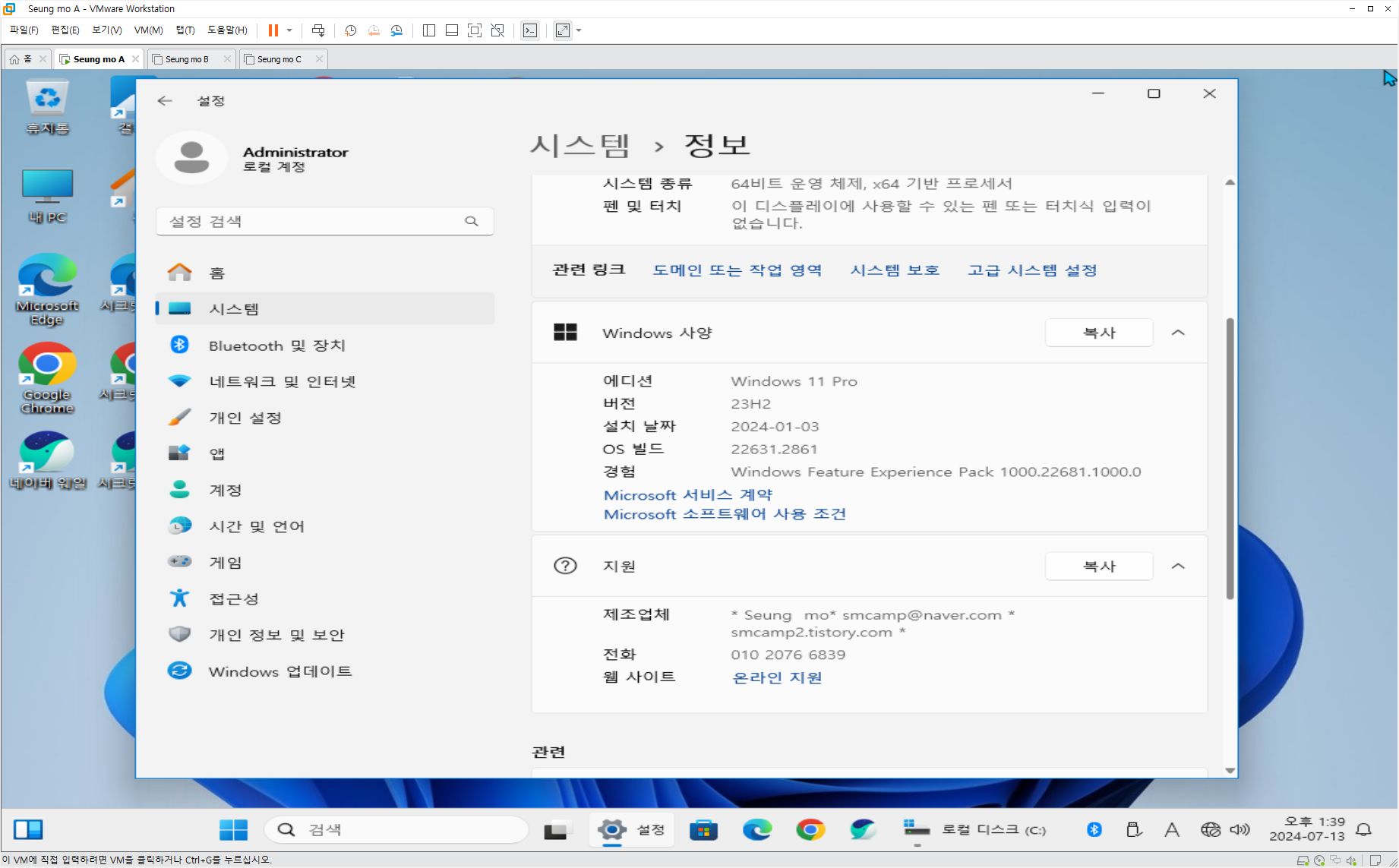Go back with Settings back arrow
Image resolution: width=1399 pixels, height=868 pixels.
click(x=165, y=100)
